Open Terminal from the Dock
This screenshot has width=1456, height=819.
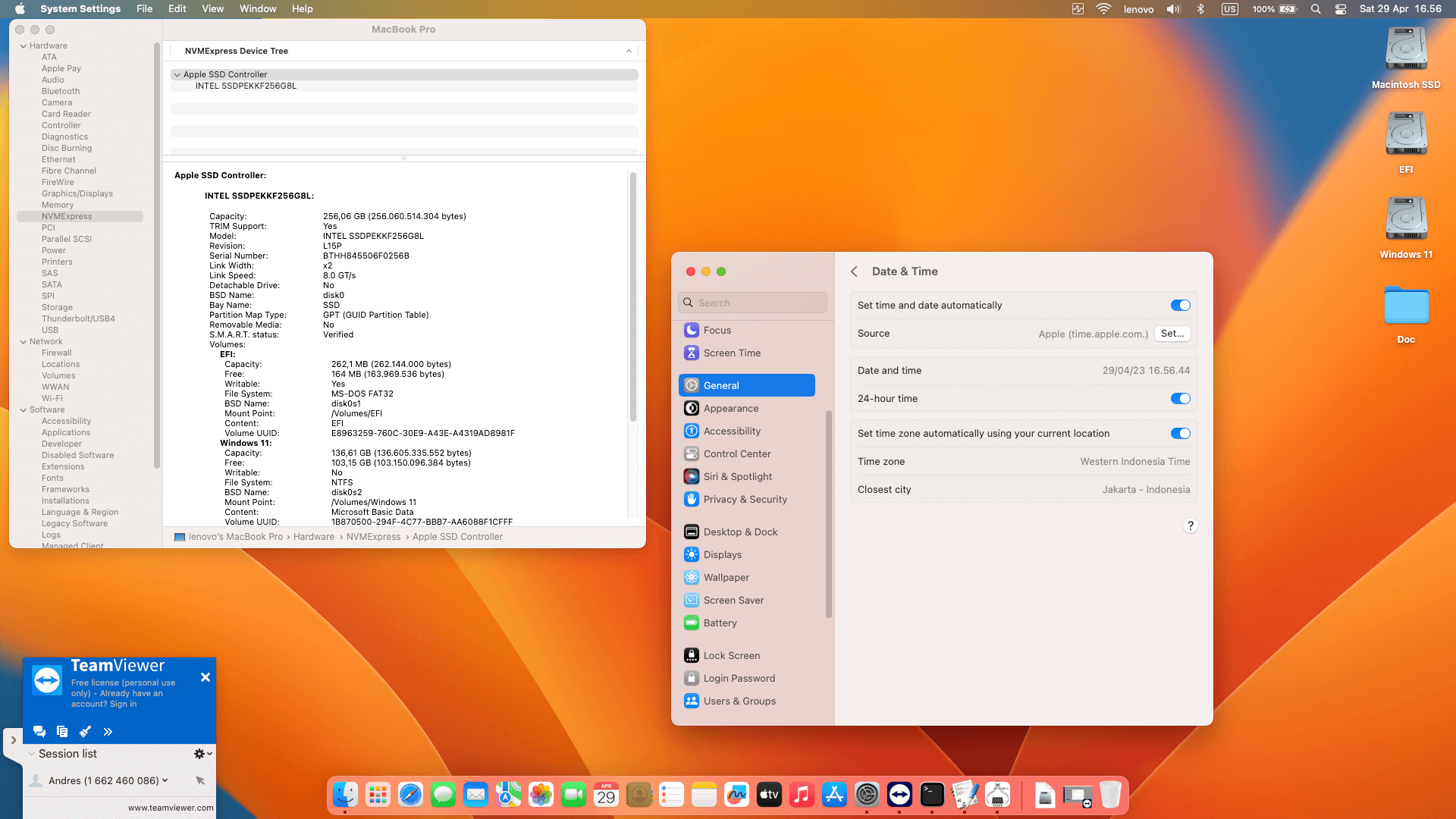tap(932, 795)
